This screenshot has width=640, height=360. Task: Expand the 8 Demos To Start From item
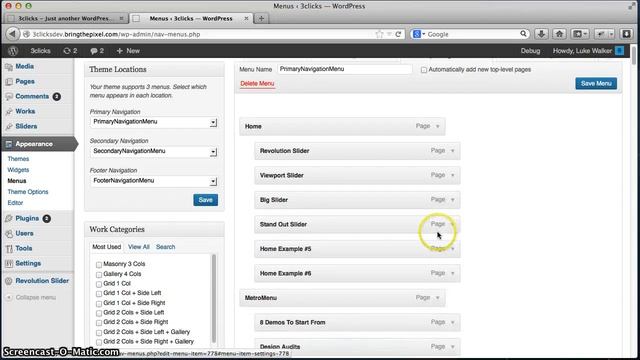453,322
